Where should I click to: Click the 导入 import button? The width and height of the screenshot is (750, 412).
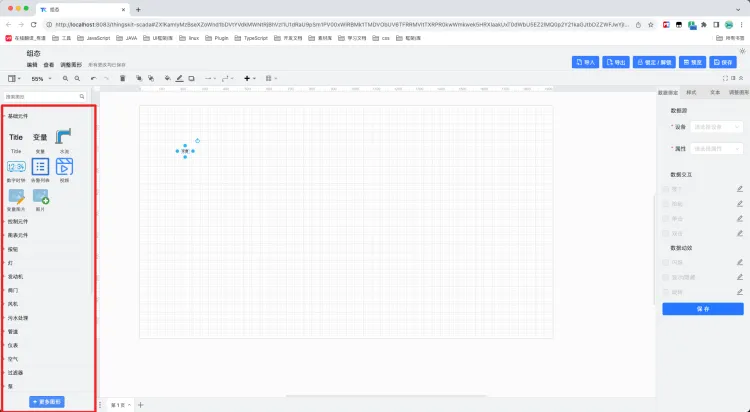click(585, 62)
